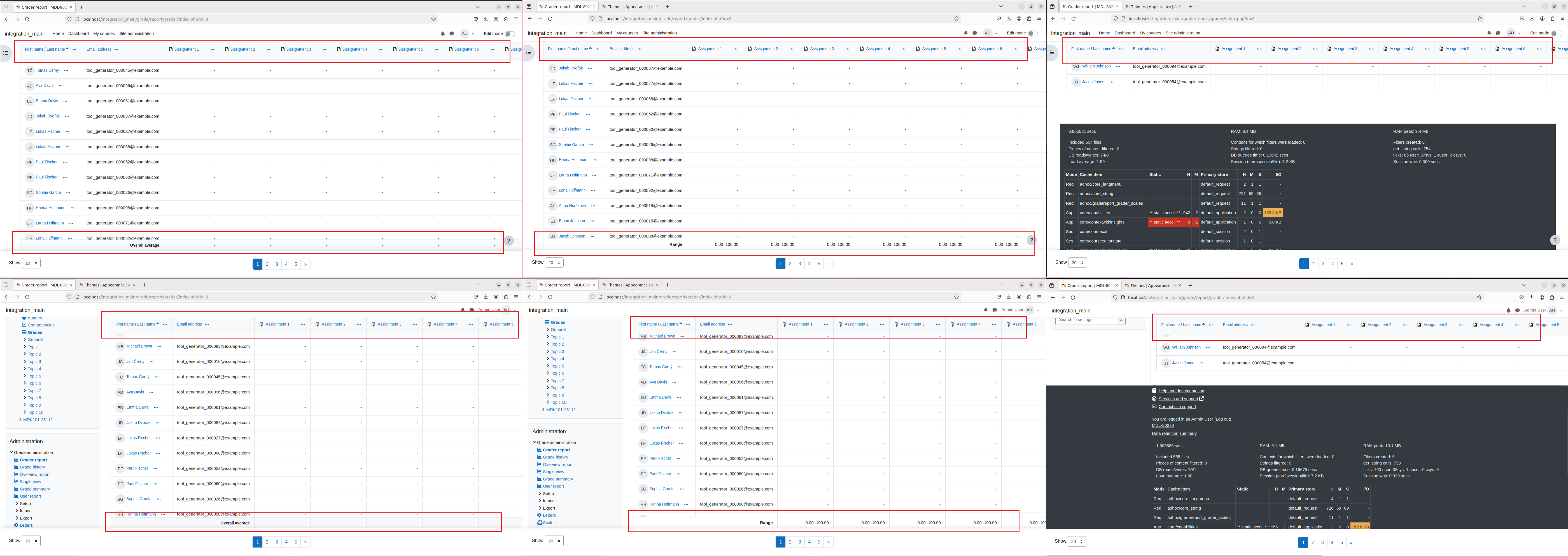Screen dimensions: 1568x560
Task: Open Assignment 1 actions menu in top-left window
Action: tap(213, 49)
